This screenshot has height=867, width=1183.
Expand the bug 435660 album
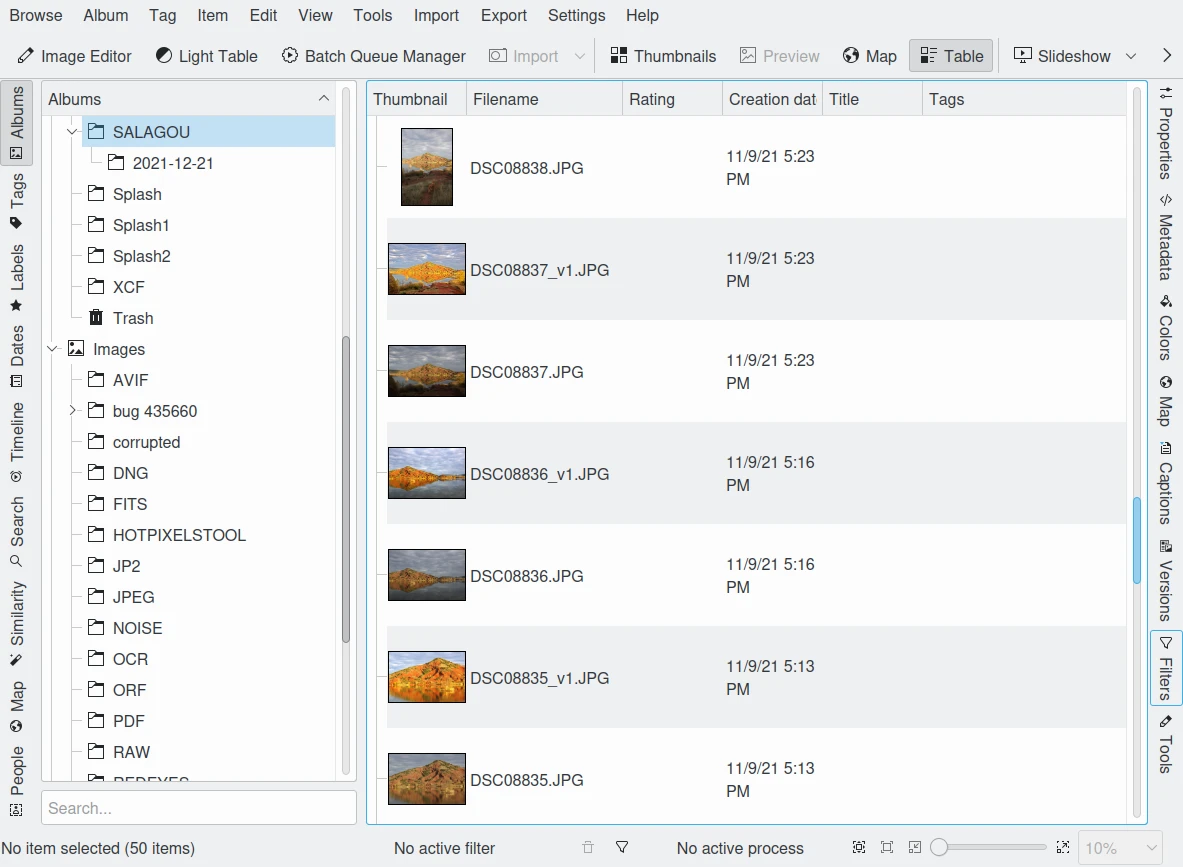click(72, 411)
